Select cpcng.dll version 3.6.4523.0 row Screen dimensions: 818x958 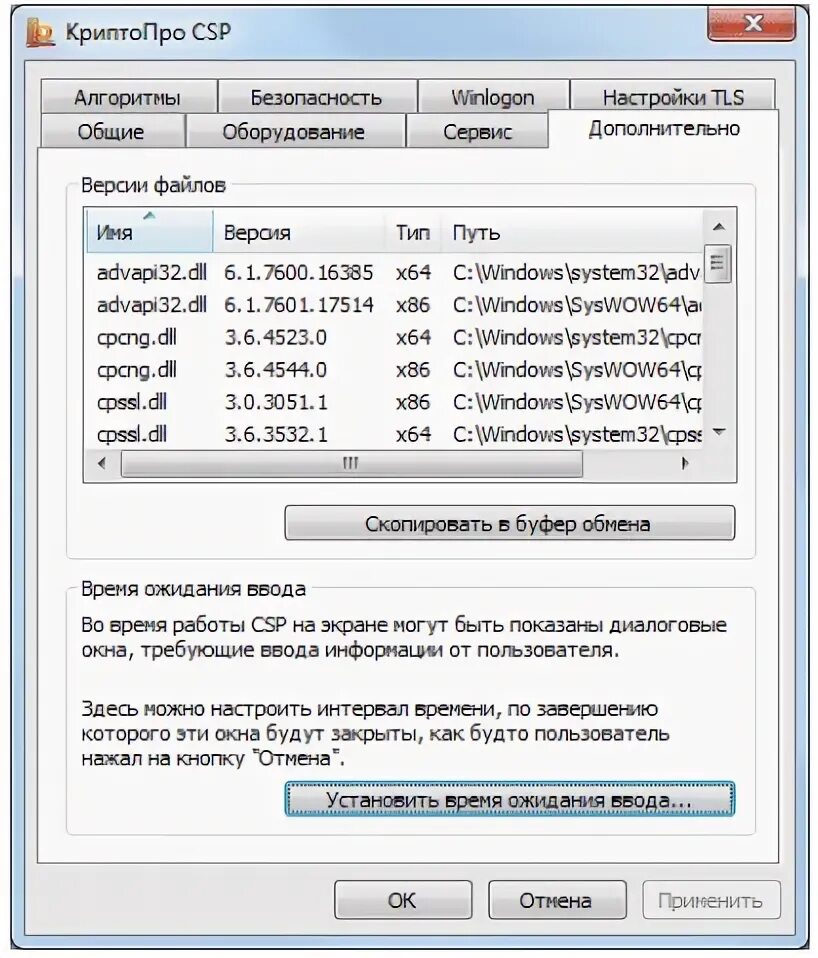pos(394,337)
